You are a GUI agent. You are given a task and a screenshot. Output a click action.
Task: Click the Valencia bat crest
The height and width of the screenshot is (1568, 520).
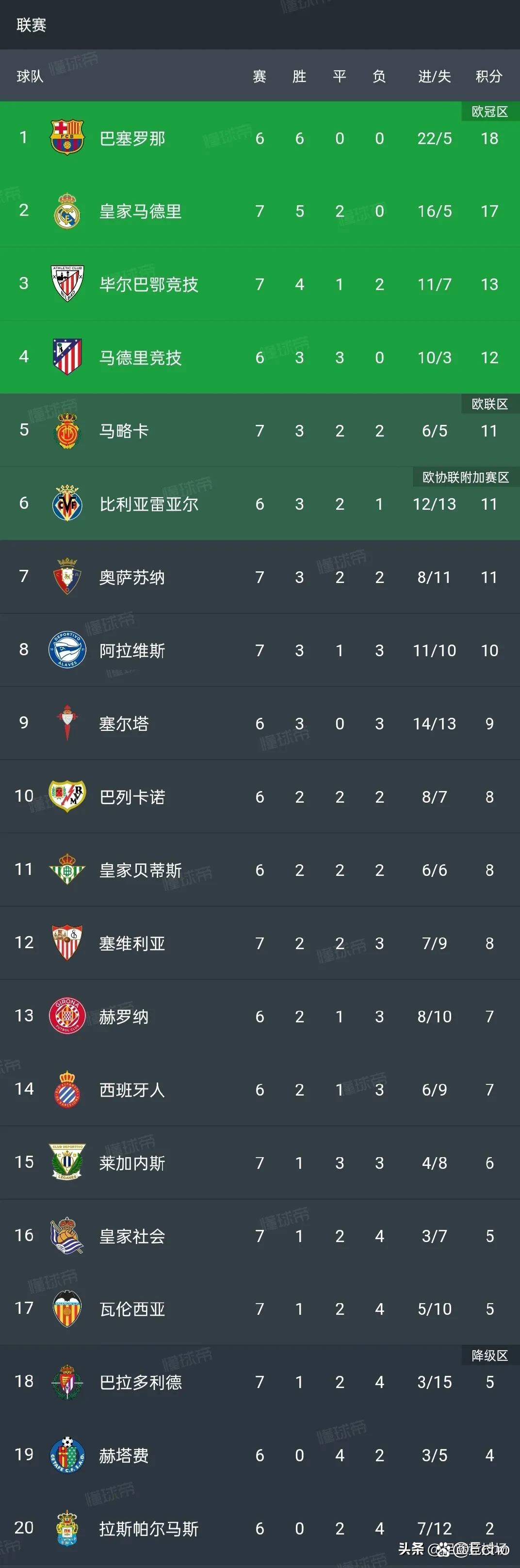click(66, 1308)
